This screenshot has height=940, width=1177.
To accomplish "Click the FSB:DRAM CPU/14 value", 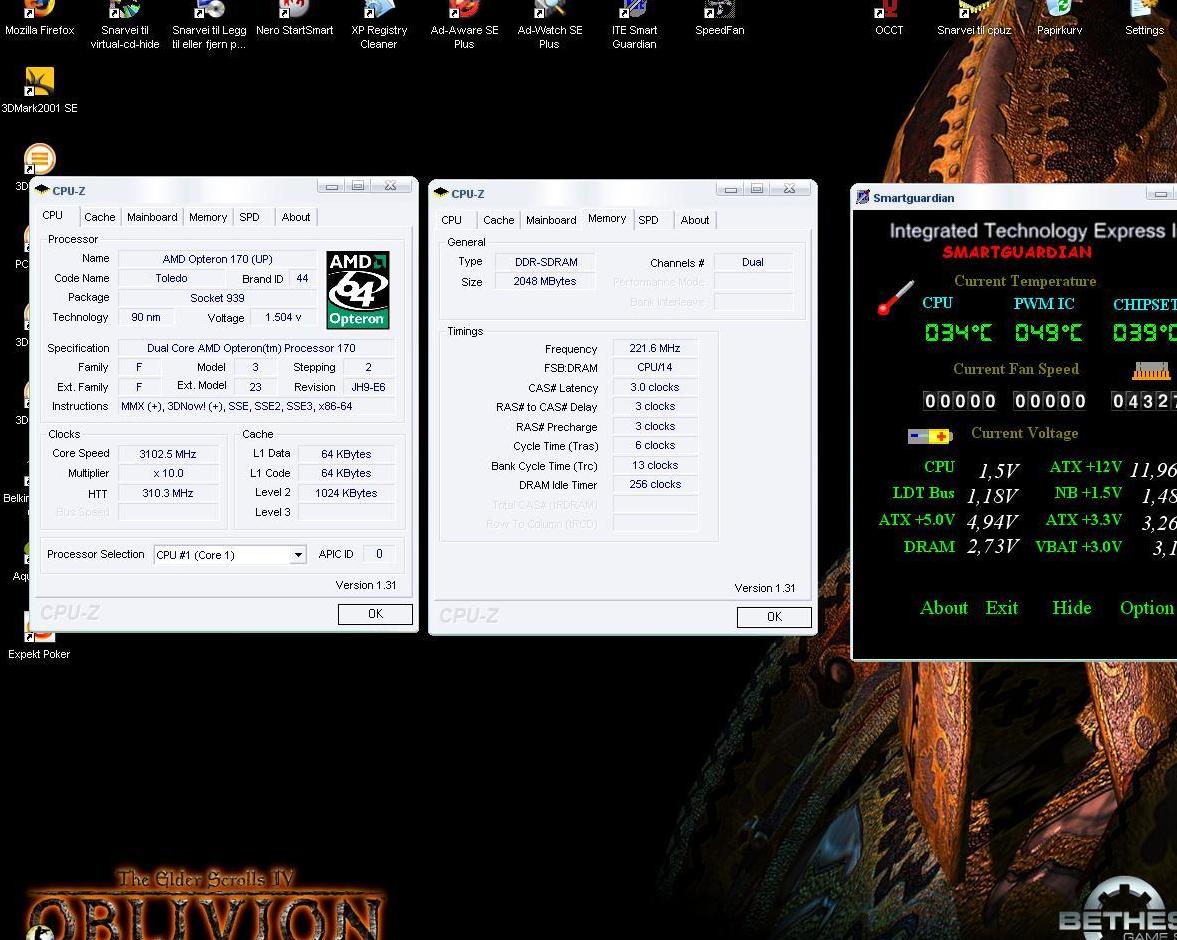I will 655,368.
